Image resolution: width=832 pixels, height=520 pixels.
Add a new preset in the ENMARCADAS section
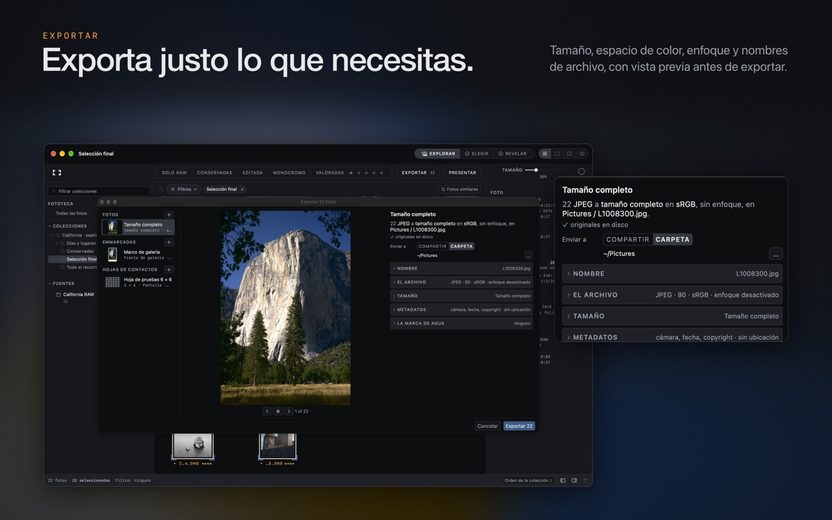(169, 242)
